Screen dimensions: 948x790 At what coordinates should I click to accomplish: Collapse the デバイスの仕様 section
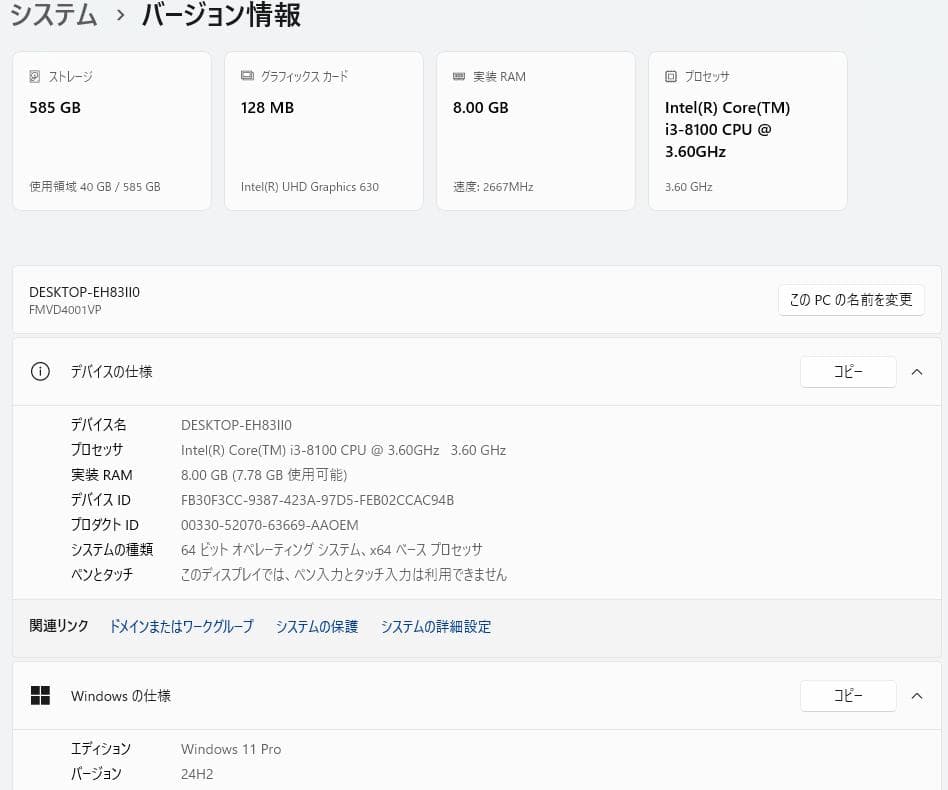pos(917,371)
